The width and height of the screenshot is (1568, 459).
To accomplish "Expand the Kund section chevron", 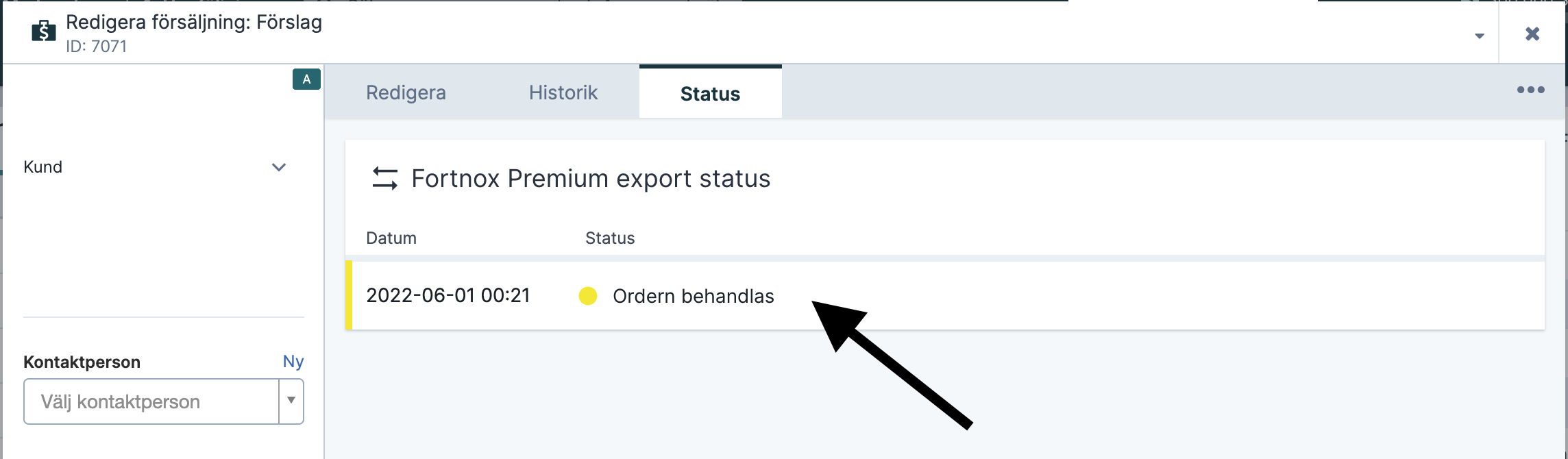I will click(x=279, y=167).
